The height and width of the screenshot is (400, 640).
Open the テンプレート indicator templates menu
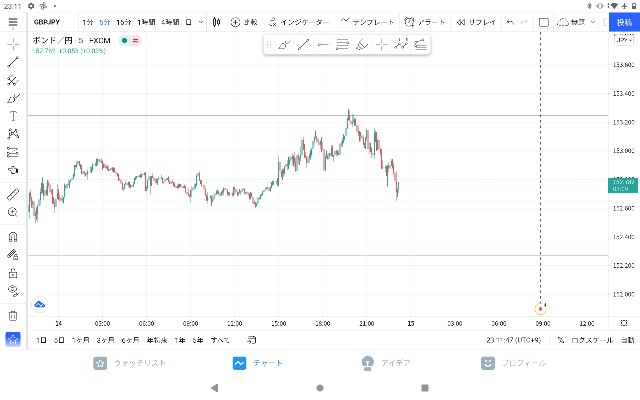click(367, 22)
